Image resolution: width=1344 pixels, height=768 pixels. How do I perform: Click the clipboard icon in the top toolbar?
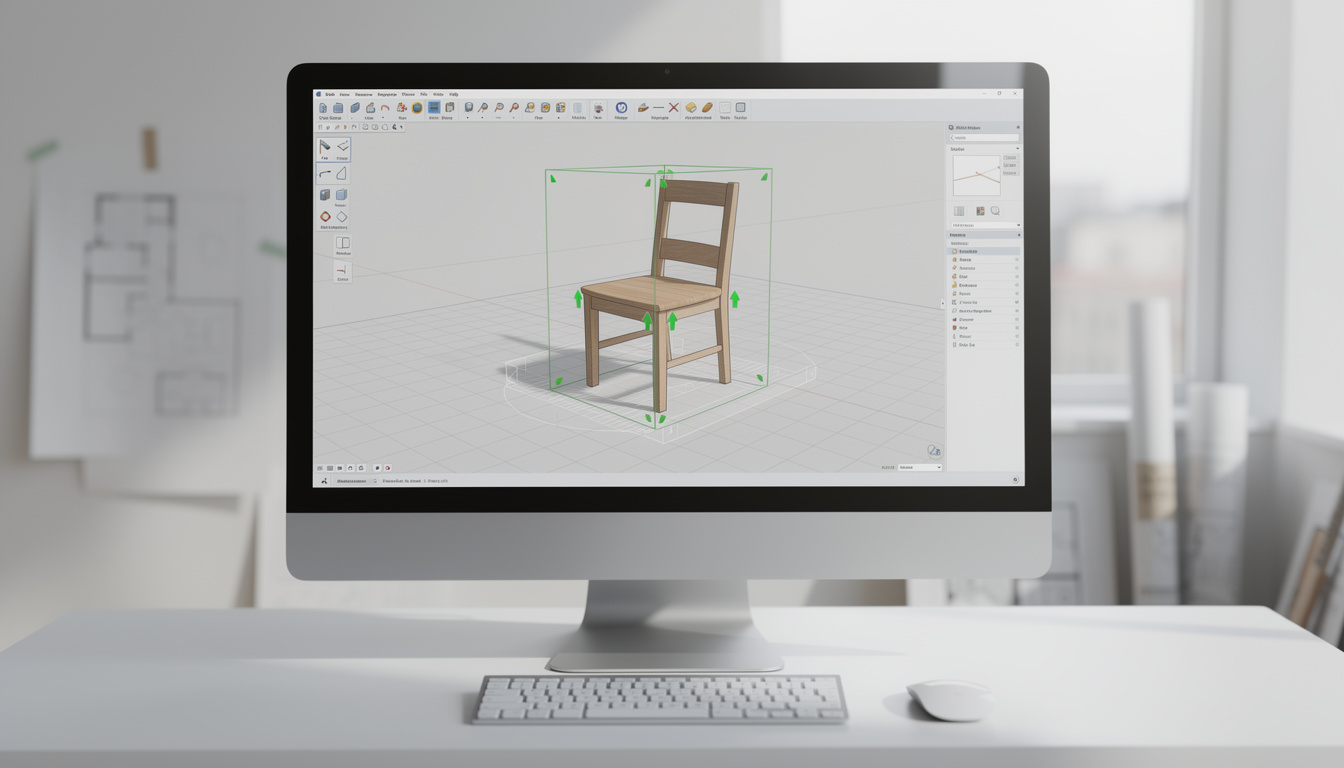[x=449, y=108]
